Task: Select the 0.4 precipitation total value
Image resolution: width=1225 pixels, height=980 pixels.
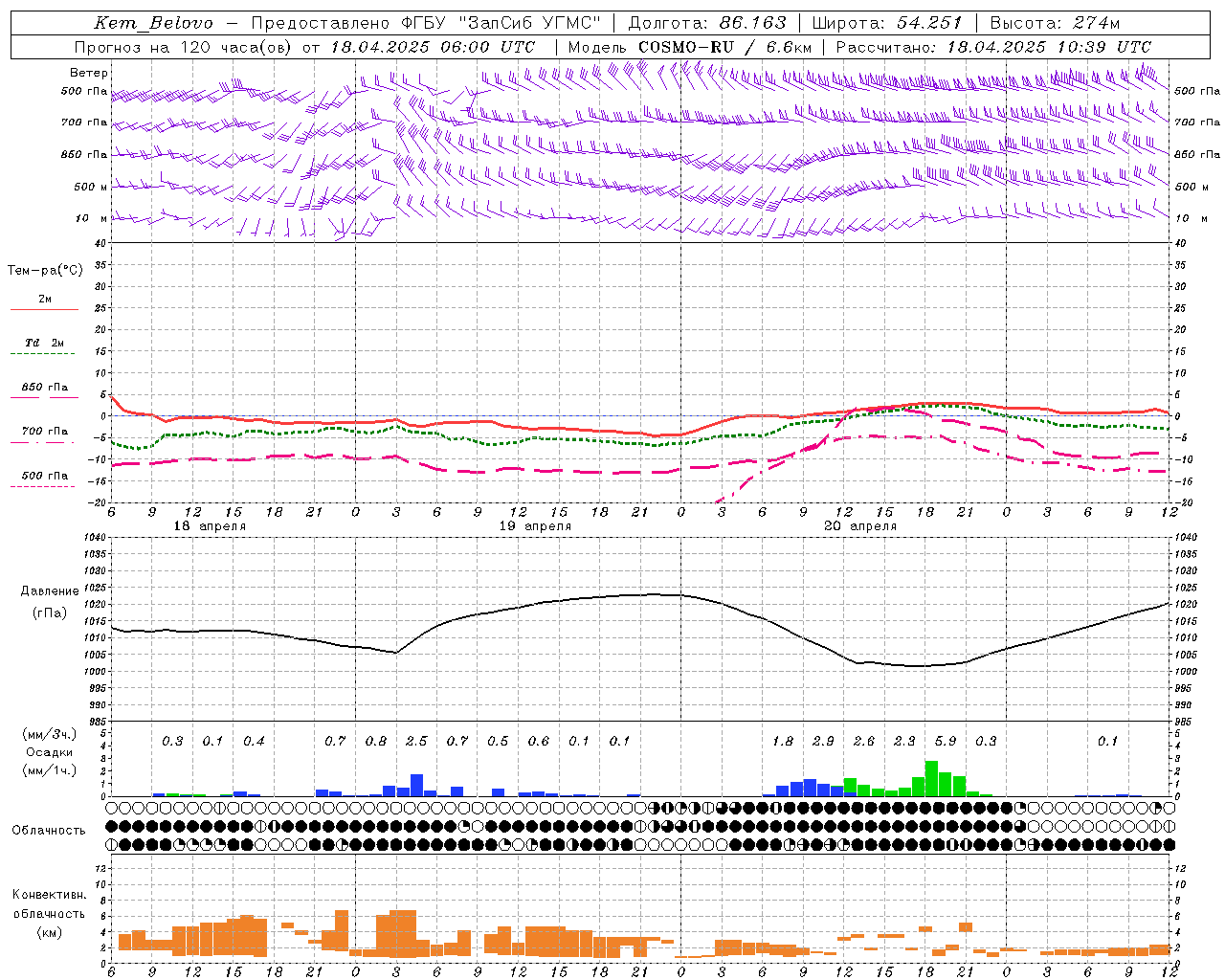Action: click(x=254, y=742)
